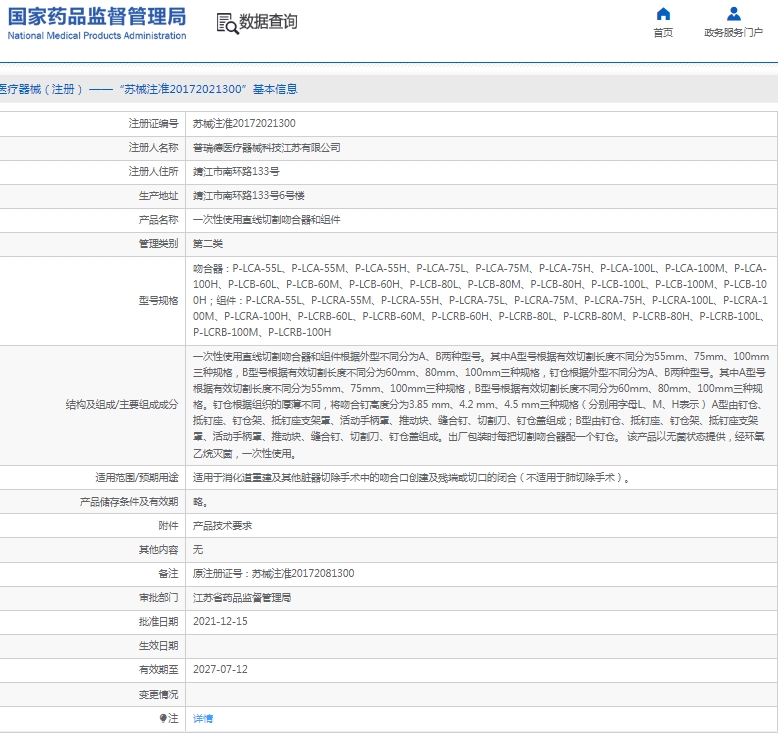
Task: Click product name 一次性使用直线切割吻合器和组件
Action: tap(266, 220)
